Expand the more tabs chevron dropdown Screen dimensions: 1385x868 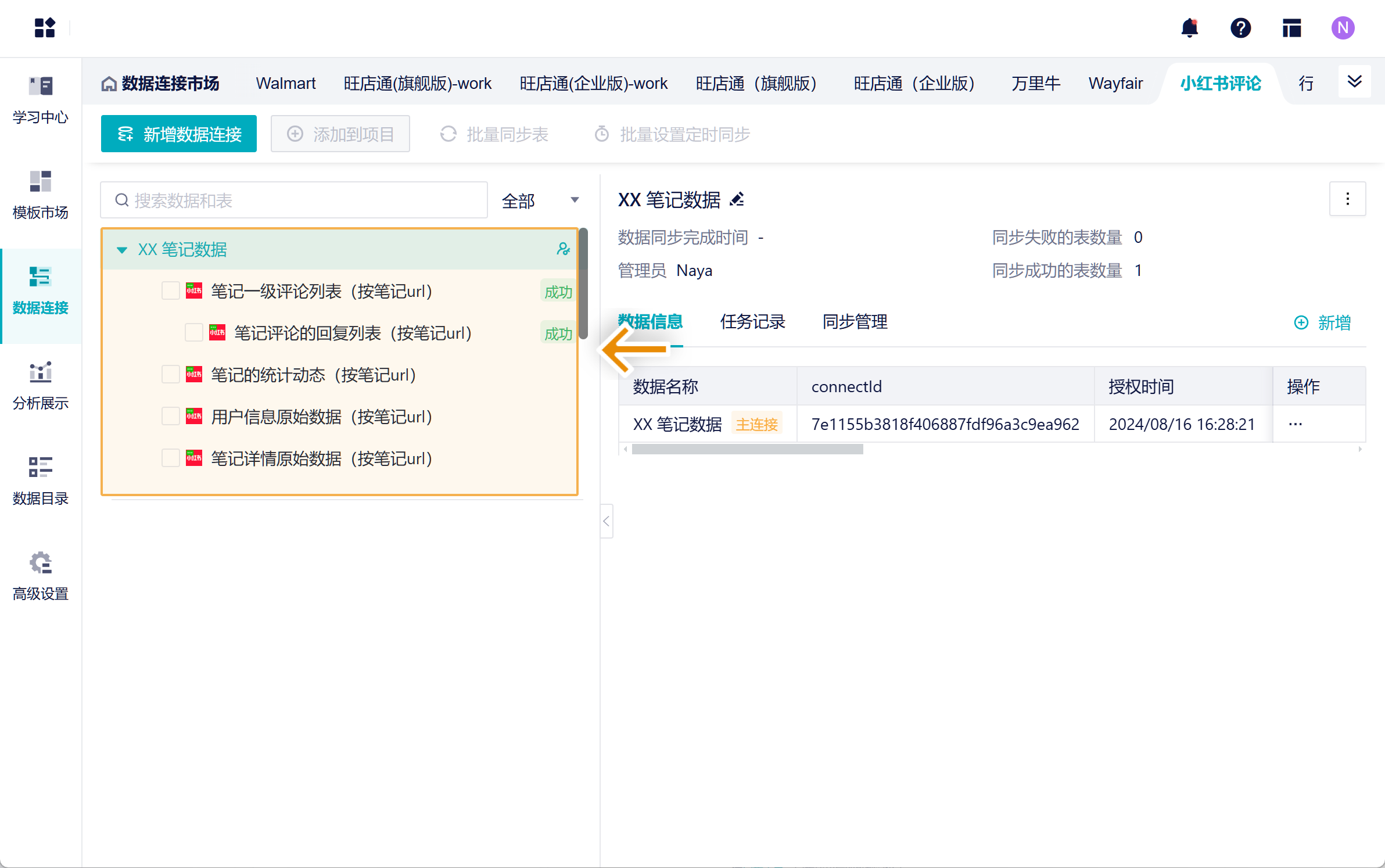point(1354,83)
